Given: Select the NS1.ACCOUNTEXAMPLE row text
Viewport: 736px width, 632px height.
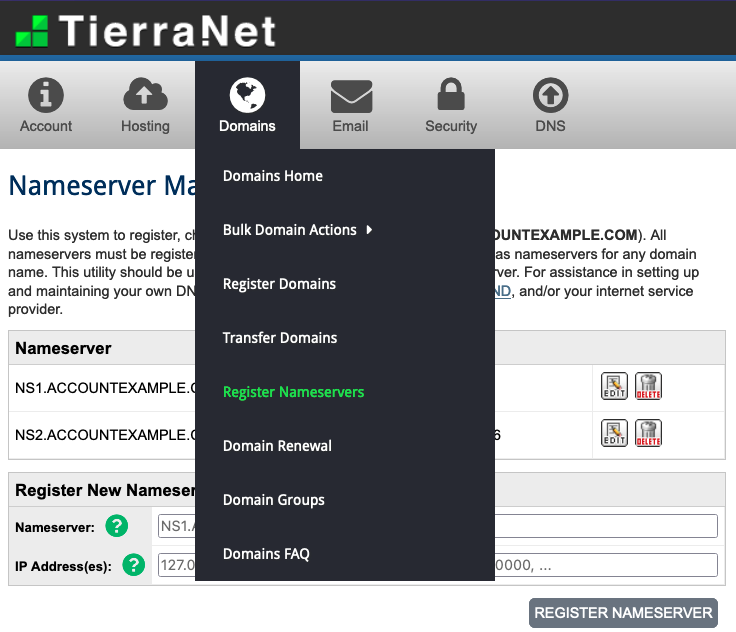Looking at the screenshot, I should point(106,388).
